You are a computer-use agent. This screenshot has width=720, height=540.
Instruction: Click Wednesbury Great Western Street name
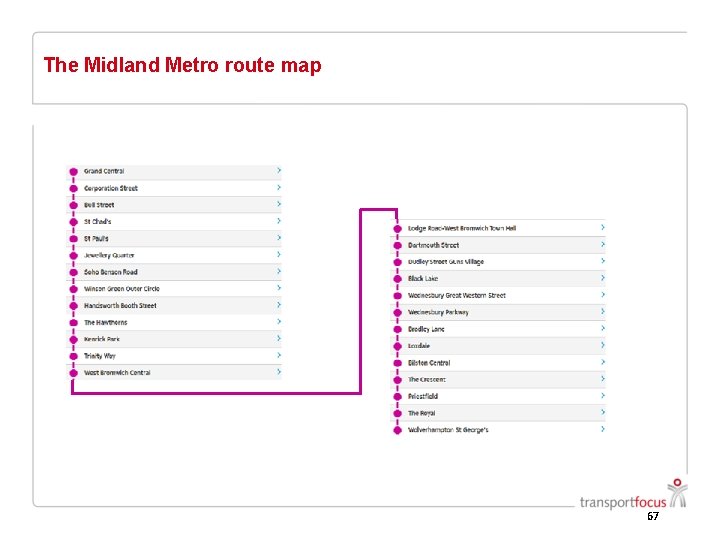tap(457, 295)
